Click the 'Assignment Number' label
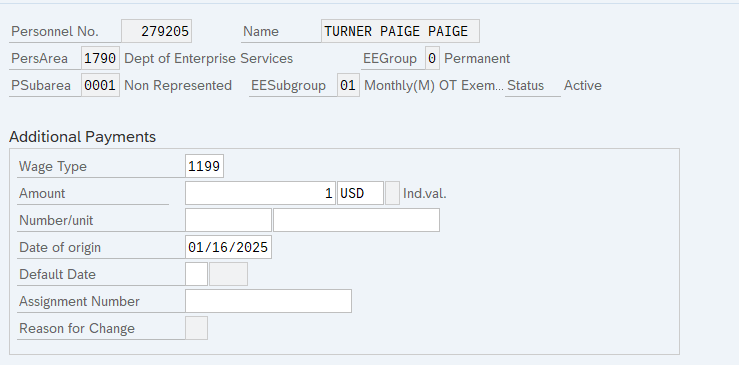Screen dimensions: 739x365 click(79, 301)
